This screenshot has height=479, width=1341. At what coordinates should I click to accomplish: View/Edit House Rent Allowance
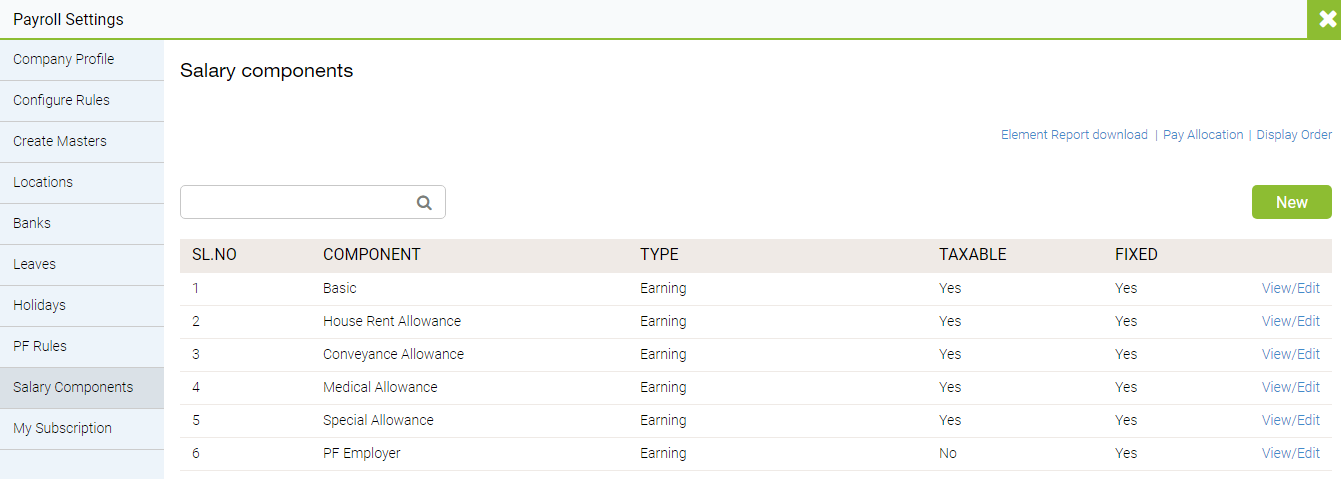click(x=1291, y=321)
